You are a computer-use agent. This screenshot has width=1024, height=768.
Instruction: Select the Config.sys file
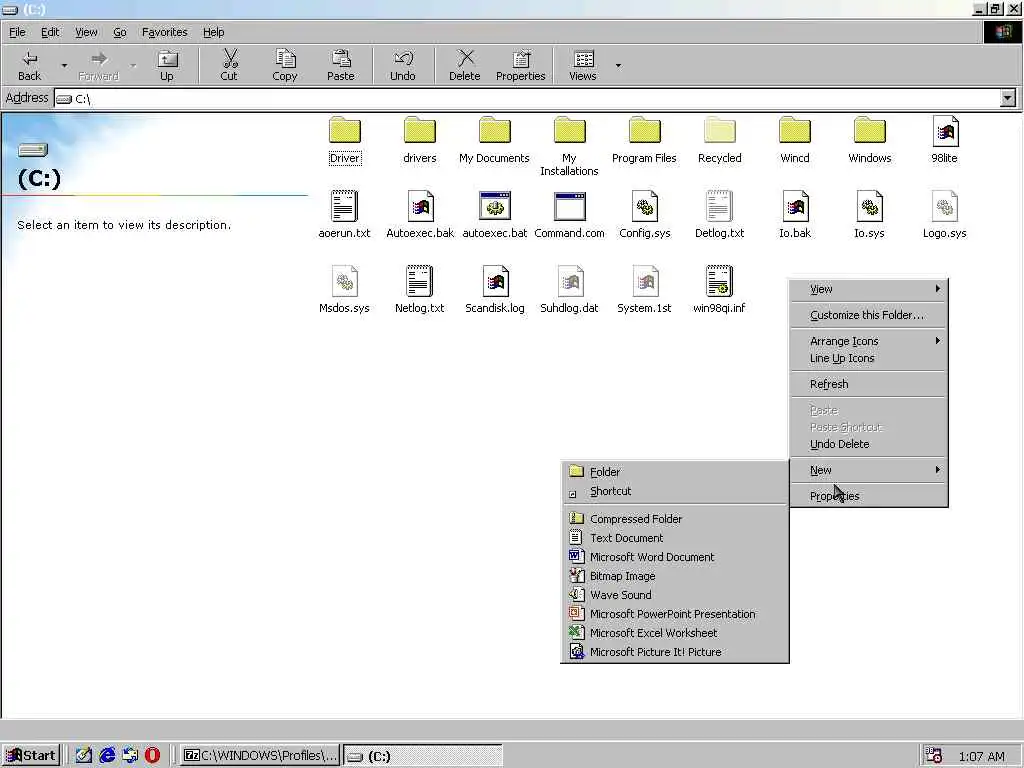click(x=645, y=215)
